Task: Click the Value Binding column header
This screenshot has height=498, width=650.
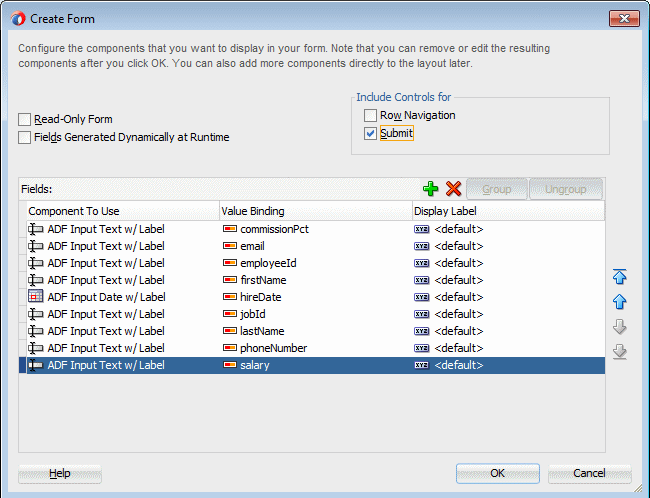Action: click(x=315, y=211)
